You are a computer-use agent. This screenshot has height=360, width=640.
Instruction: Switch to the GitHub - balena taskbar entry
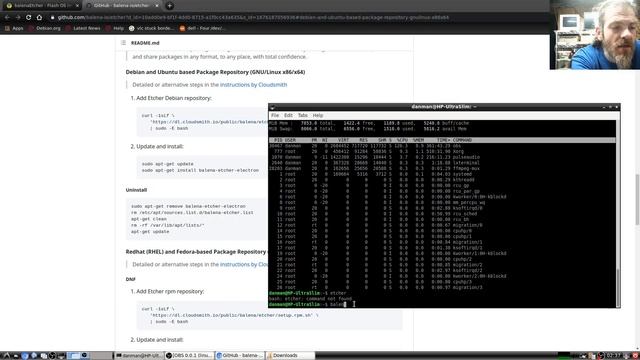tap(240, 356)
